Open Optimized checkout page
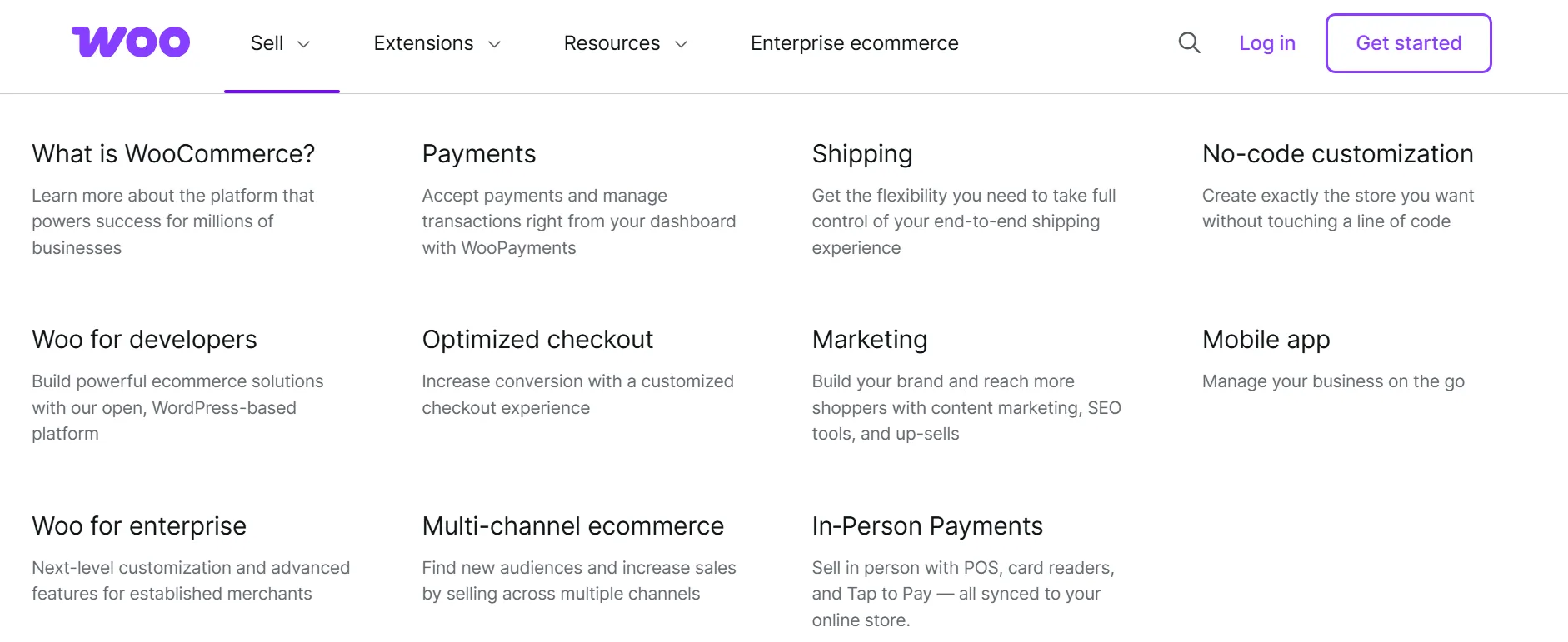The width and height of the screenshot is (1568, 642). tap(537, 340)
